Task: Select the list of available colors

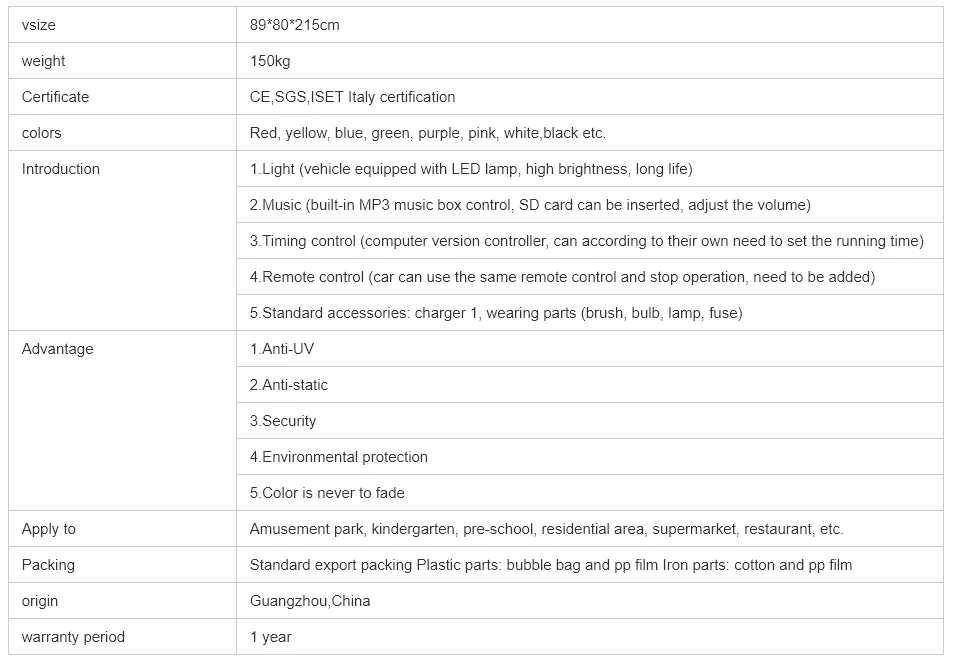Action: tap(427, 133)
